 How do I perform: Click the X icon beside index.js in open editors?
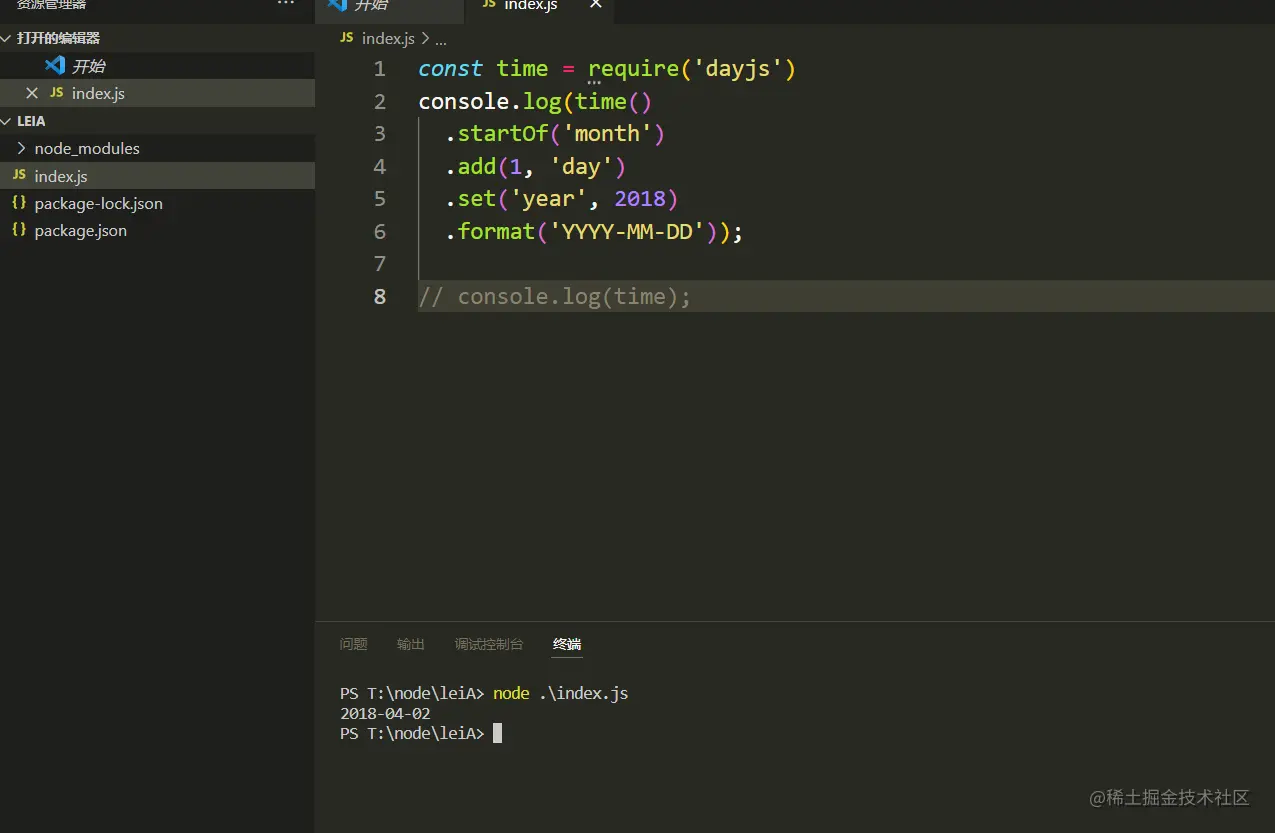click(x=31, y=93)
